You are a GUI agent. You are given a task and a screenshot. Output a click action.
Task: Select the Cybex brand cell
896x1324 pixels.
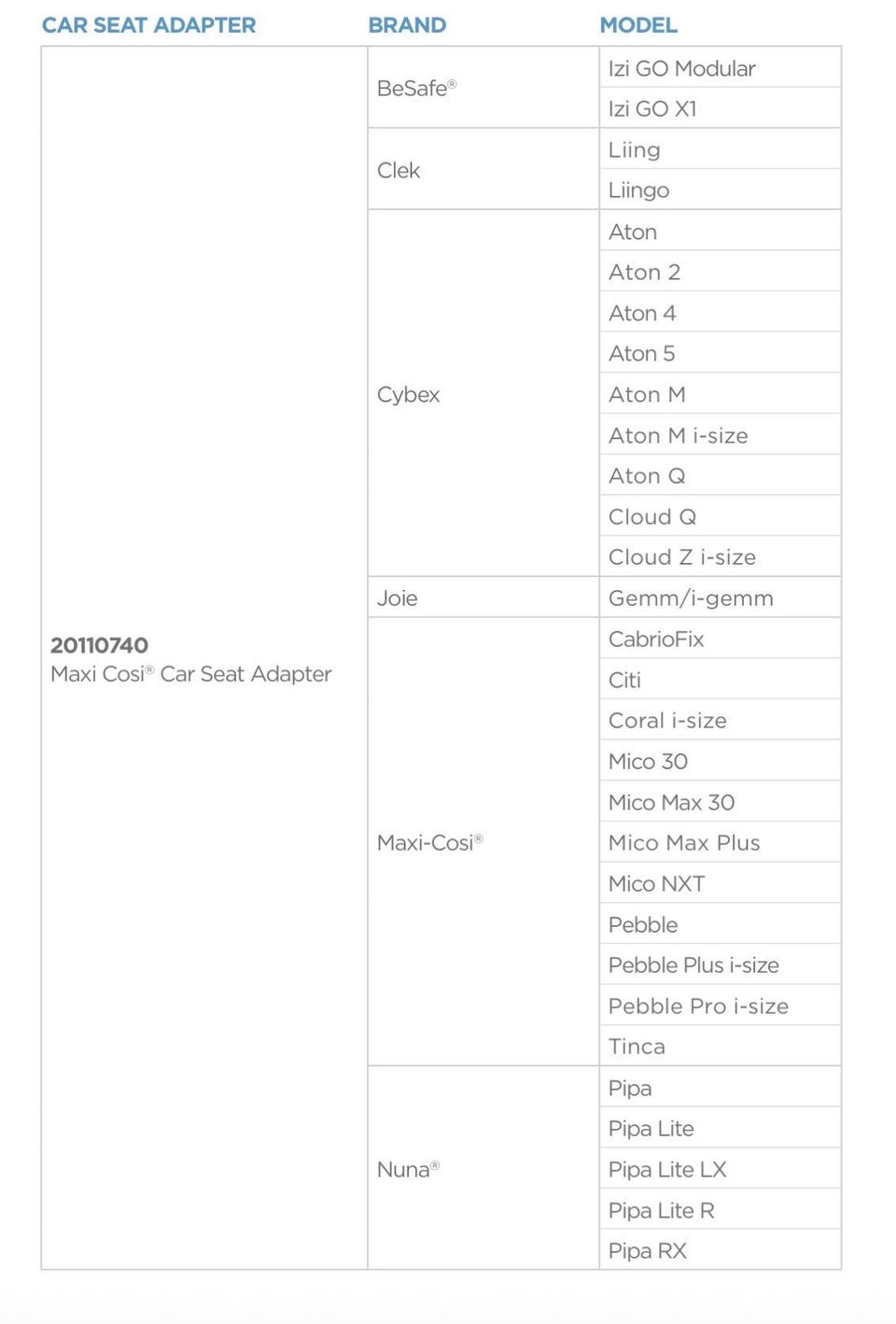[483, 393]
